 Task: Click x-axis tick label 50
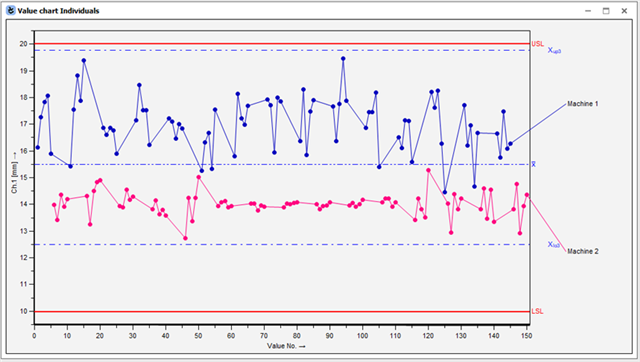[x=198, y=335]
